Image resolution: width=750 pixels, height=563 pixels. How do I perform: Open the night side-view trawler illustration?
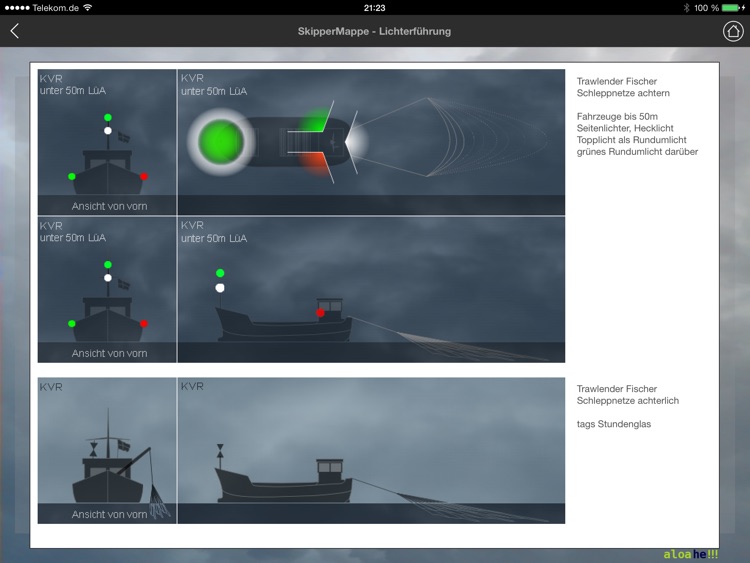click(371, 289)
